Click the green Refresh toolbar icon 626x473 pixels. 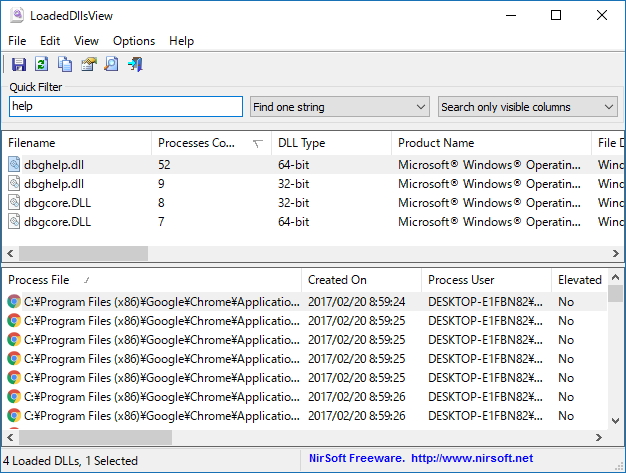pyautogui.click(x=42, y=65)
